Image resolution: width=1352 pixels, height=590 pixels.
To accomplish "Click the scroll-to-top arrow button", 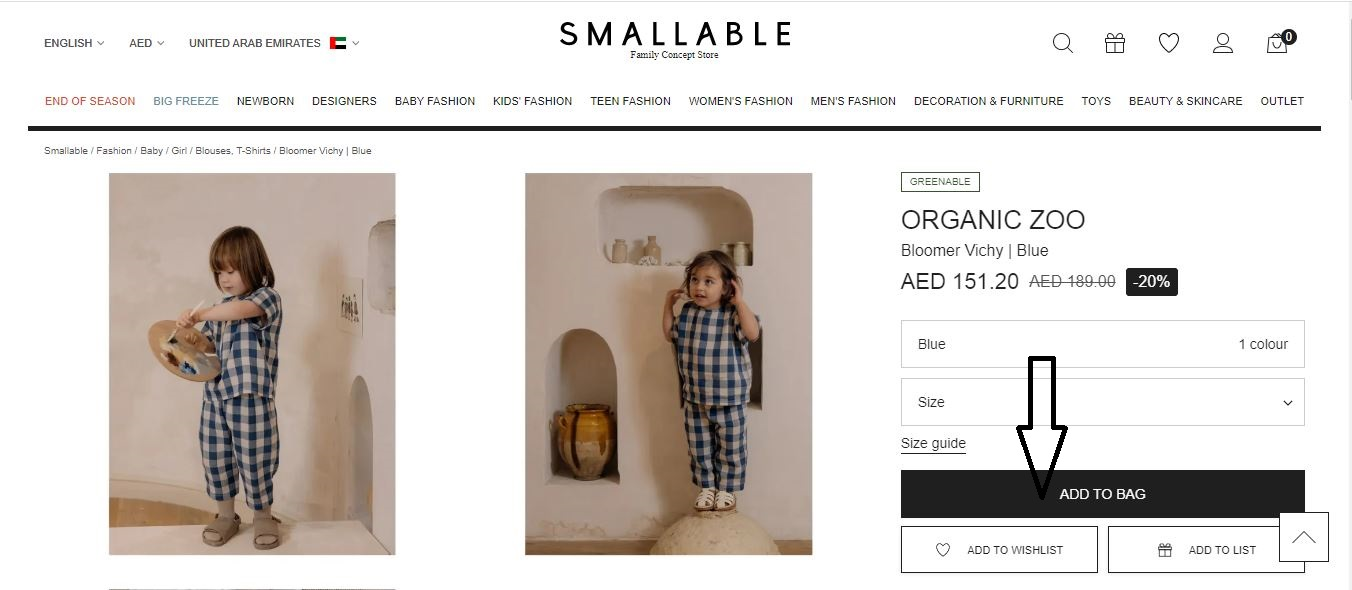I will (1304, 537).
